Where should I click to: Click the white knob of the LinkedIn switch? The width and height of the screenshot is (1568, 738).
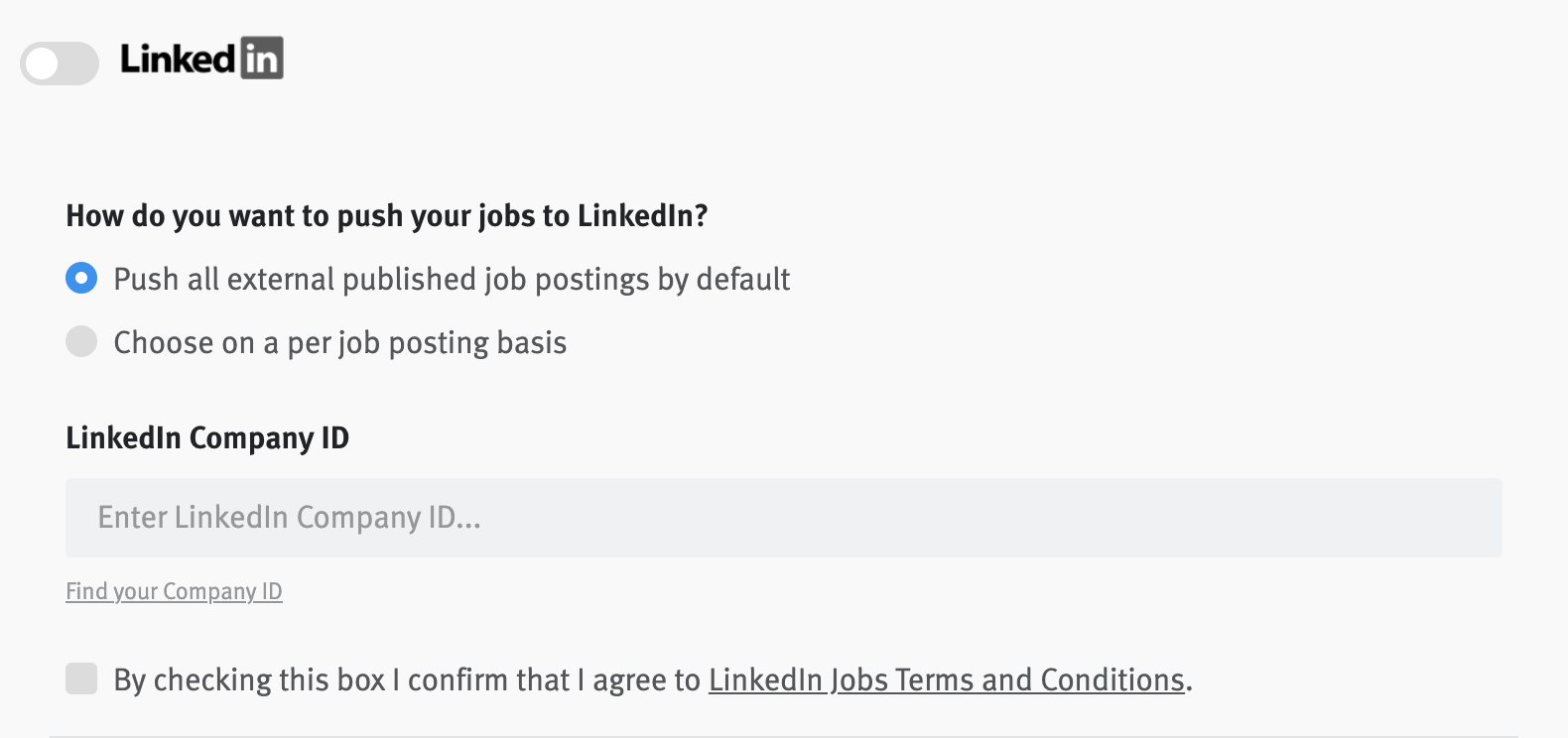(x=43, y=64)
